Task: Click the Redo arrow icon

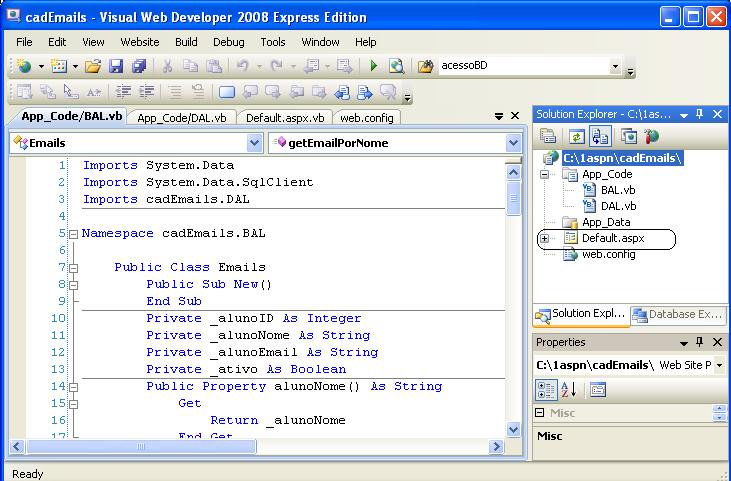Action: 276,66
